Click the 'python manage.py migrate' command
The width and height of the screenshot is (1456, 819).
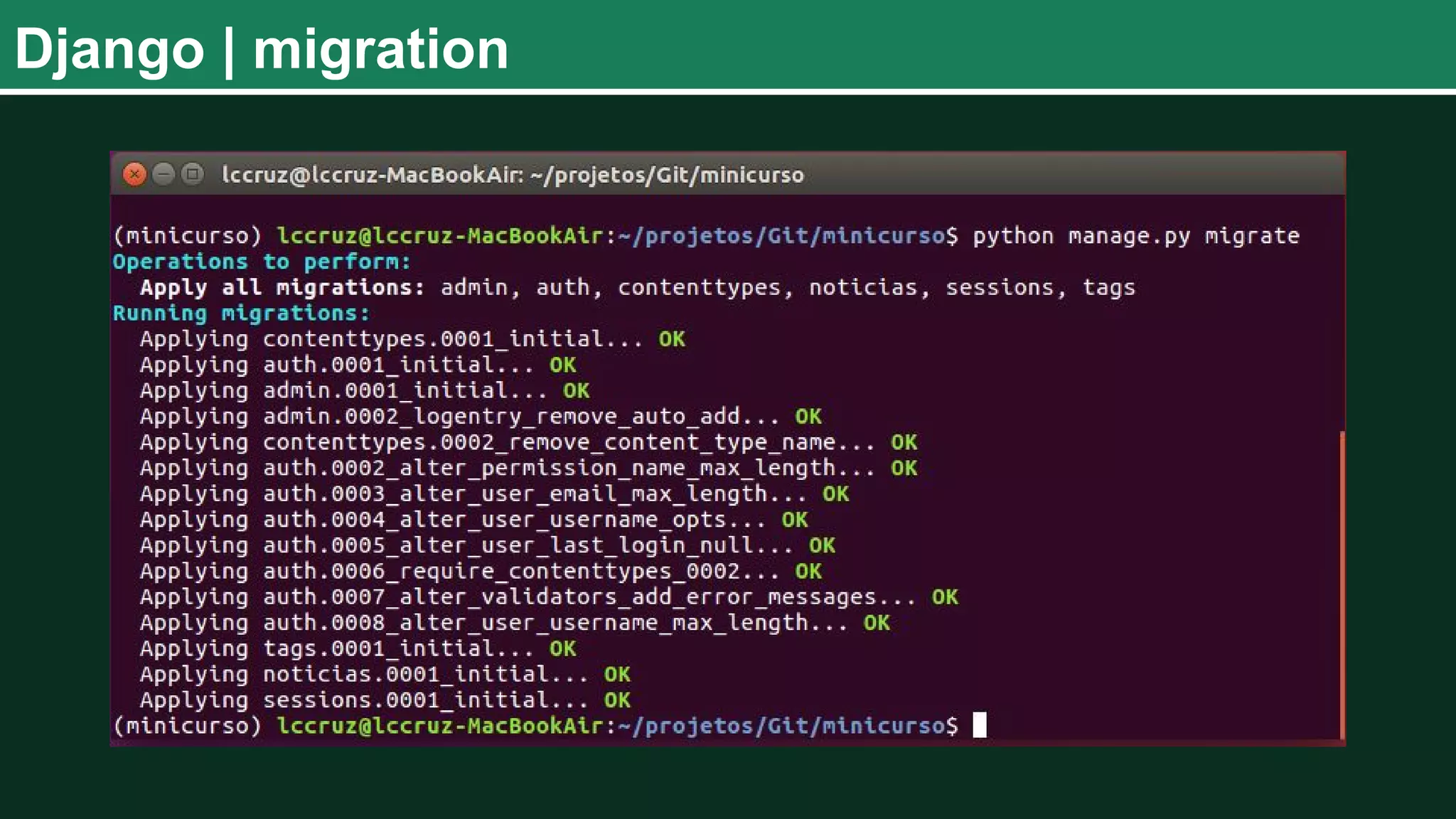coord(1136,236)
